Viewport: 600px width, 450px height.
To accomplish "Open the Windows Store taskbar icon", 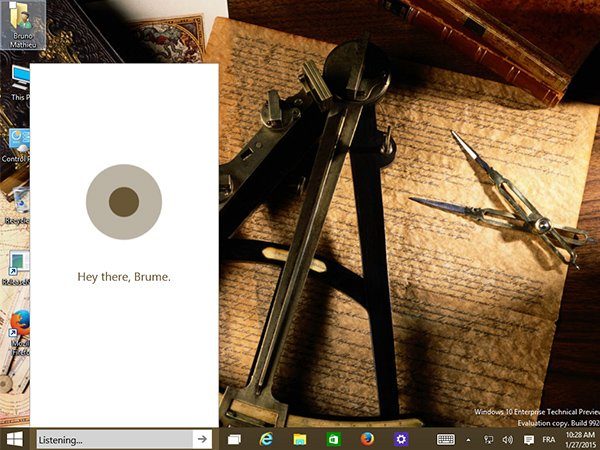I will tap(333, 439).
